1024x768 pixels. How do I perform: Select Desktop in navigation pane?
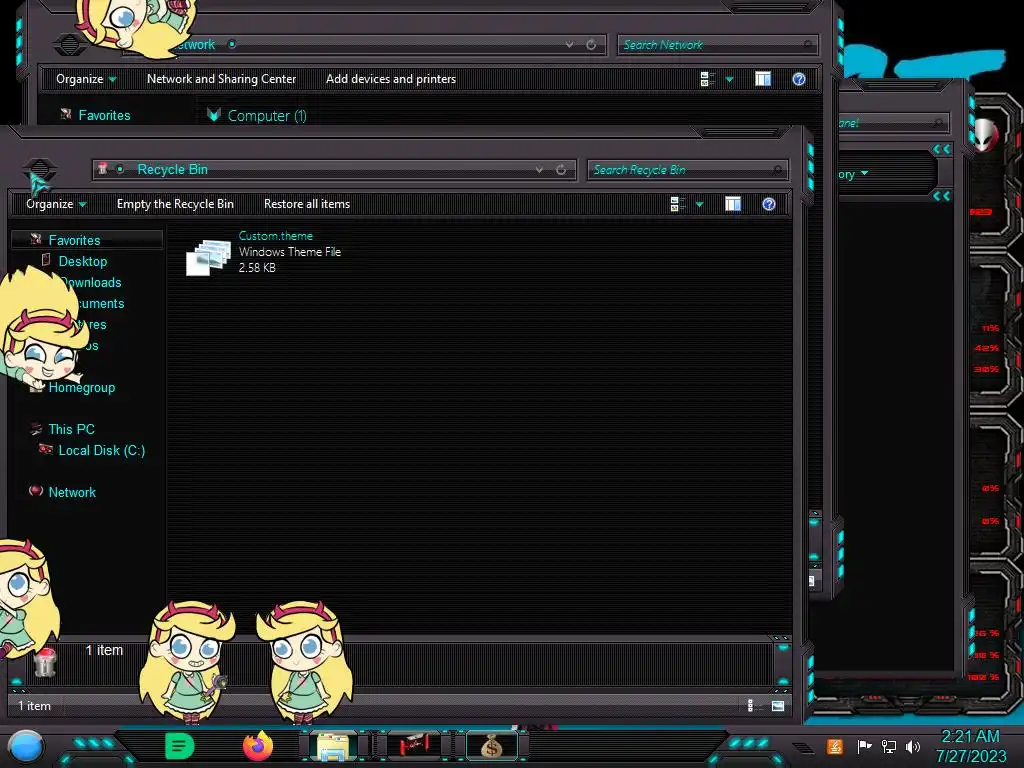click(x=83, y=261)
